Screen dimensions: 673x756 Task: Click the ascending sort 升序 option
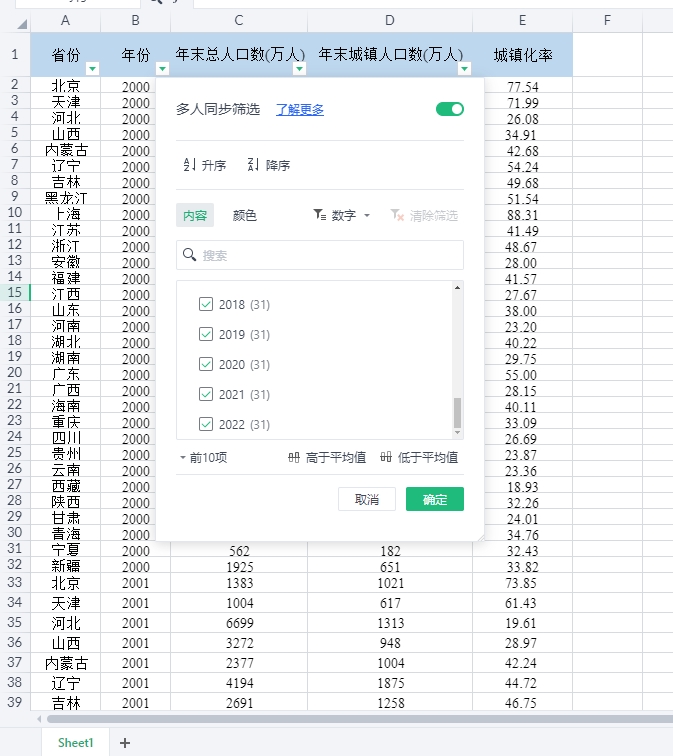[205, 165]
